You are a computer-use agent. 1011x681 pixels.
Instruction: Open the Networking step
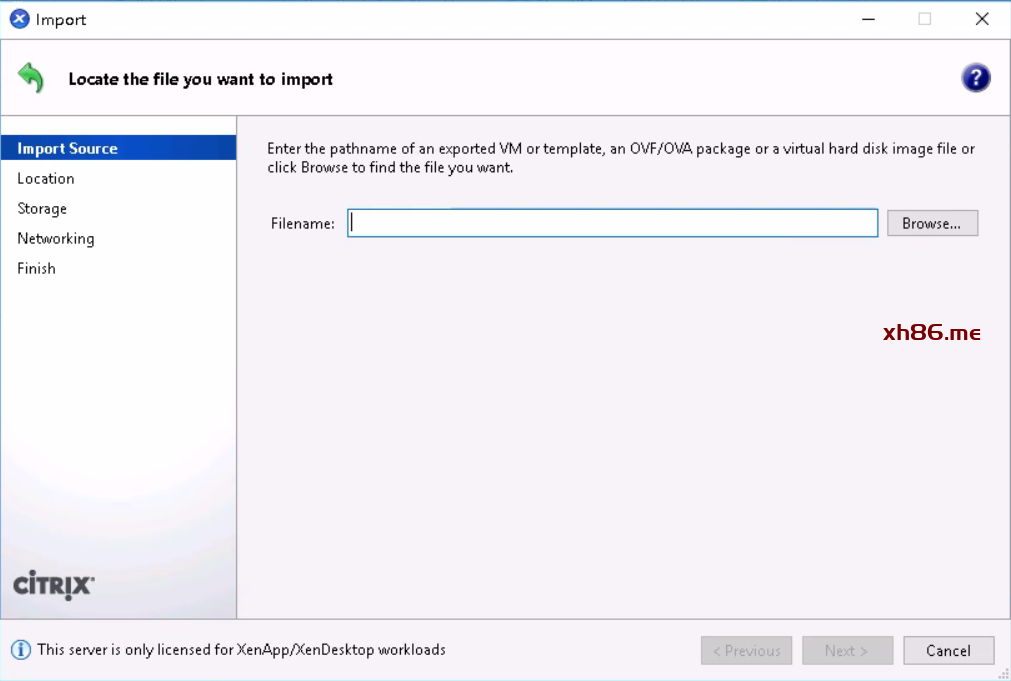[x=56, y=238]
